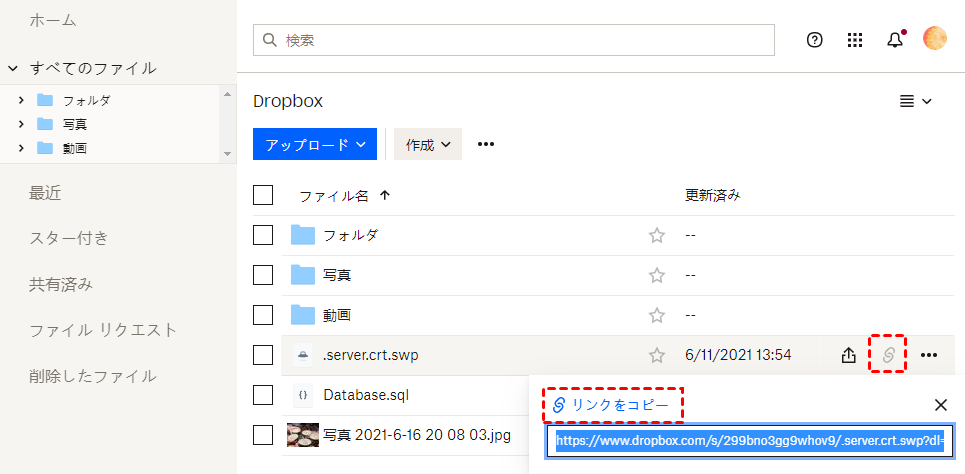This screenshot has height=474, width=965.
Task: Check the 動画 folder row checkbox
Action: 263,315
